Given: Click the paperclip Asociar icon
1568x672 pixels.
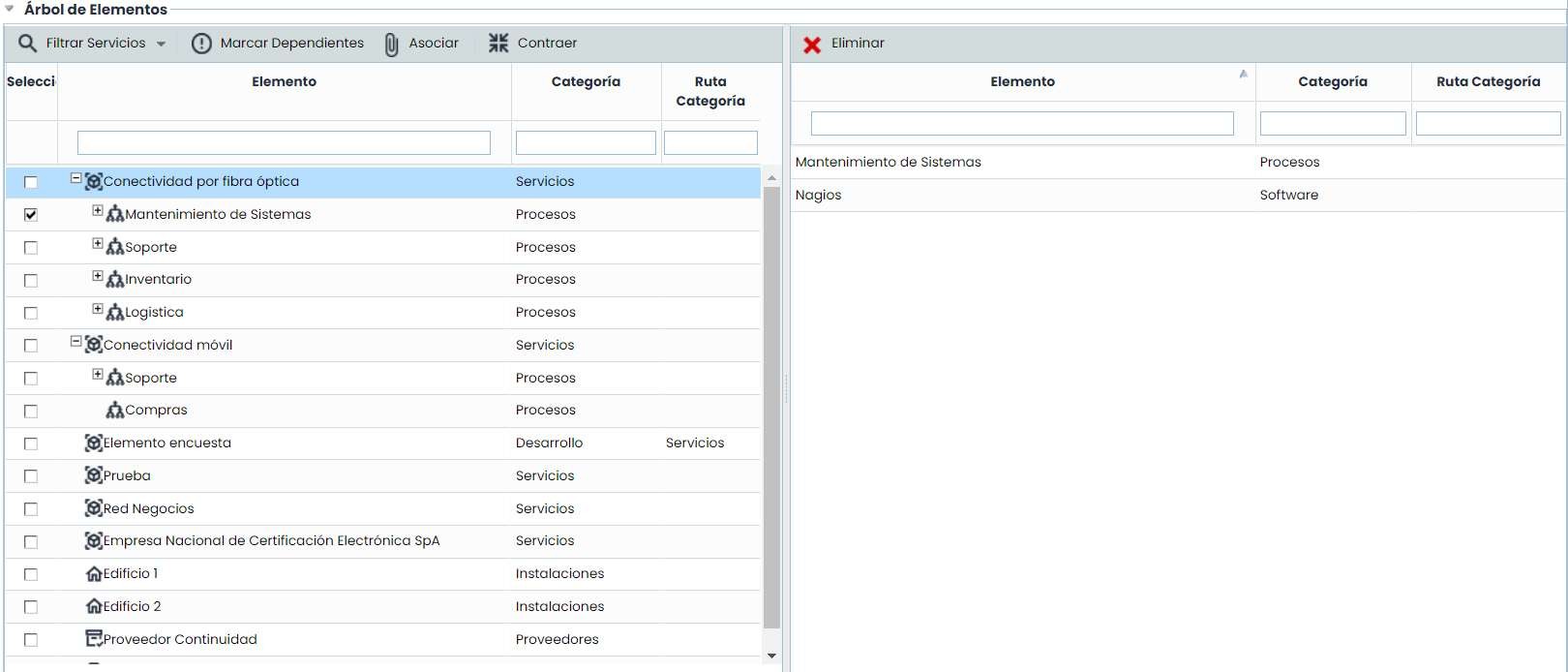Looking at the screenshot, I should (x=391, y=45).
